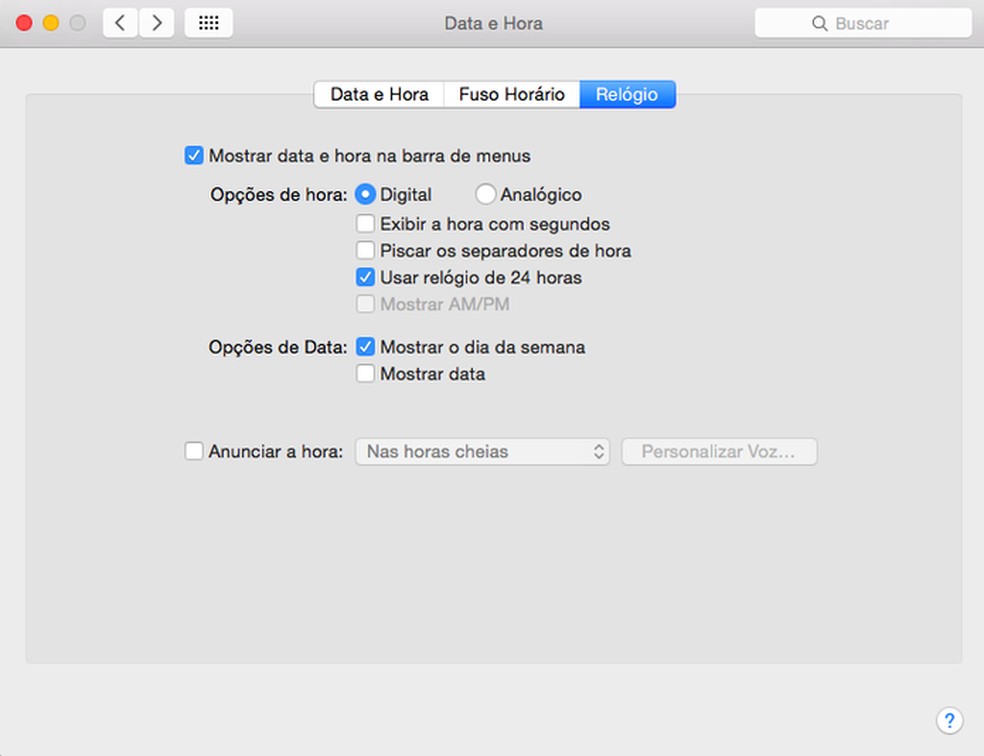This screenshot has height=756, width=984.
Task: Select the Relógio tab
Action: click(x=627, y=94)
